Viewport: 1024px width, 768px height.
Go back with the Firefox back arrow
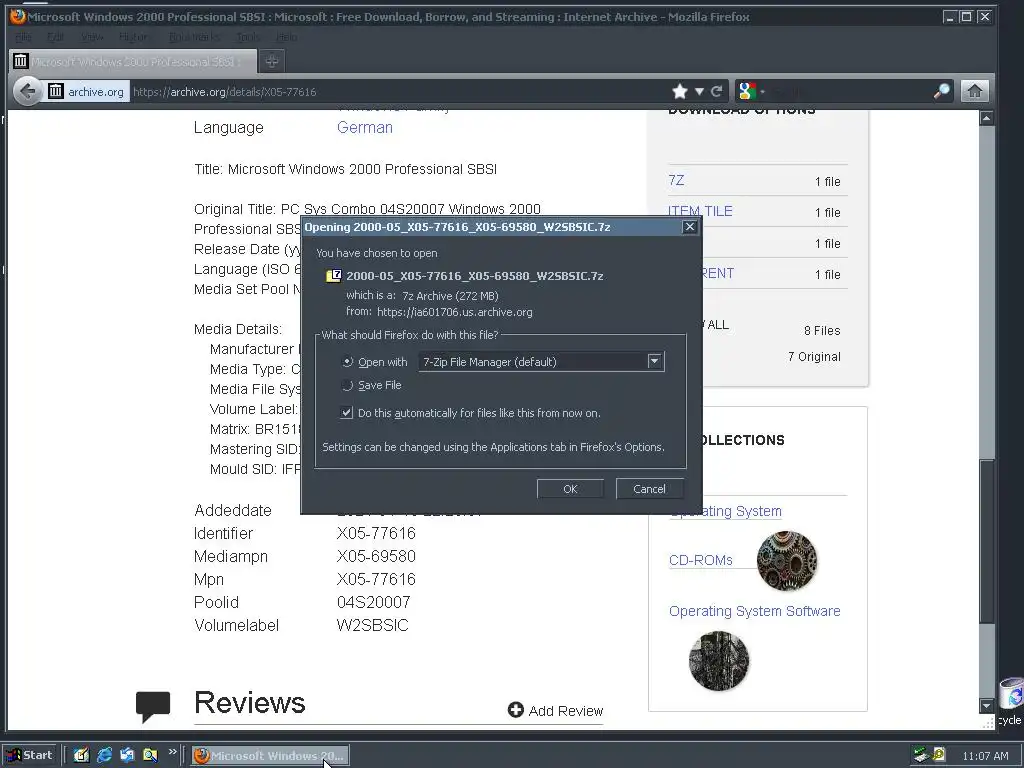27,91
